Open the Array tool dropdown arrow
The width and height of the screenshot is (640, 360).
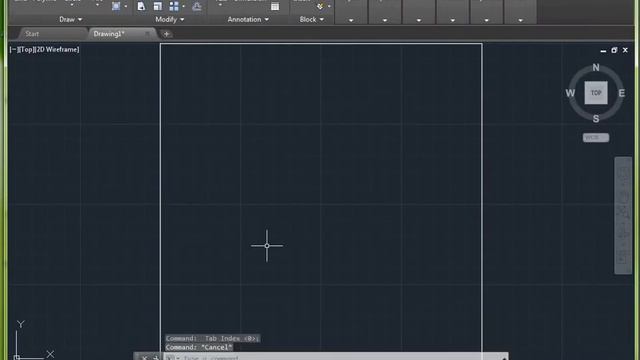click(183, 7)
